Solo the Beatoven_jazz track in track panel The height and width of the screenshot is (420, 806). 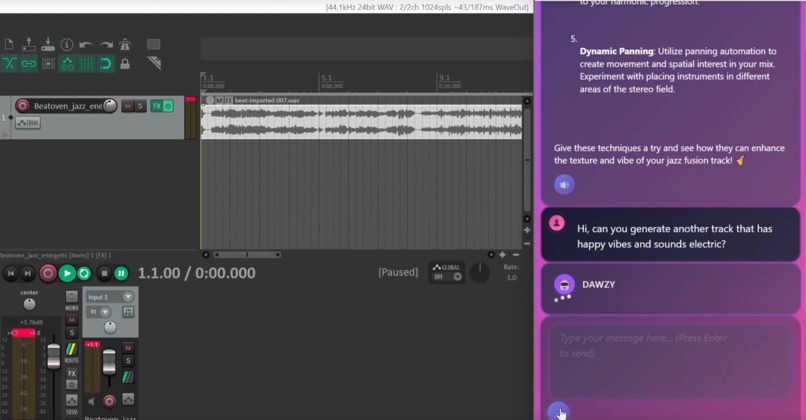[140, 106]
